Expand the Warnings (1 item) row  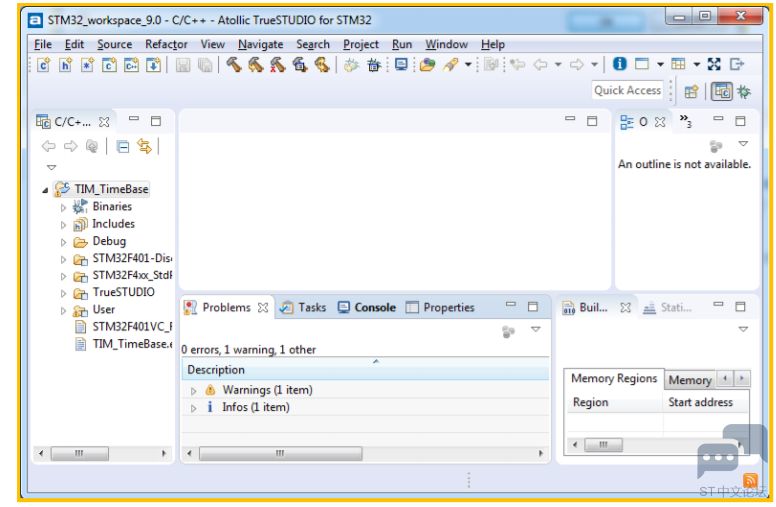pos(194,391)
